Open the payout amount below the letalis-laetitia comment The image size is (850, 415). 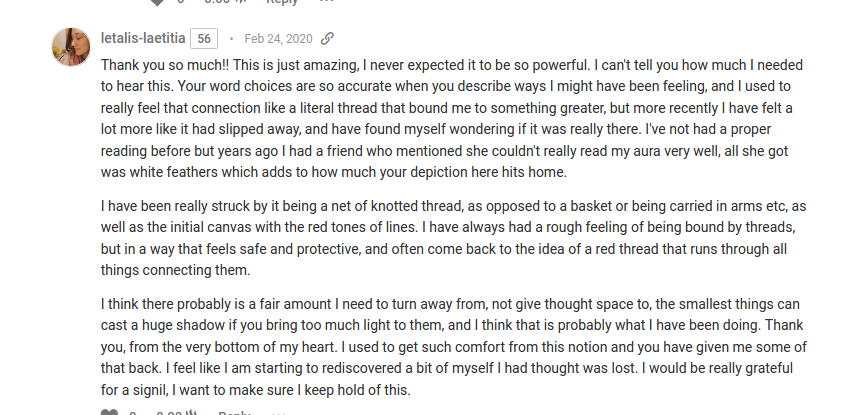[176, 413]
